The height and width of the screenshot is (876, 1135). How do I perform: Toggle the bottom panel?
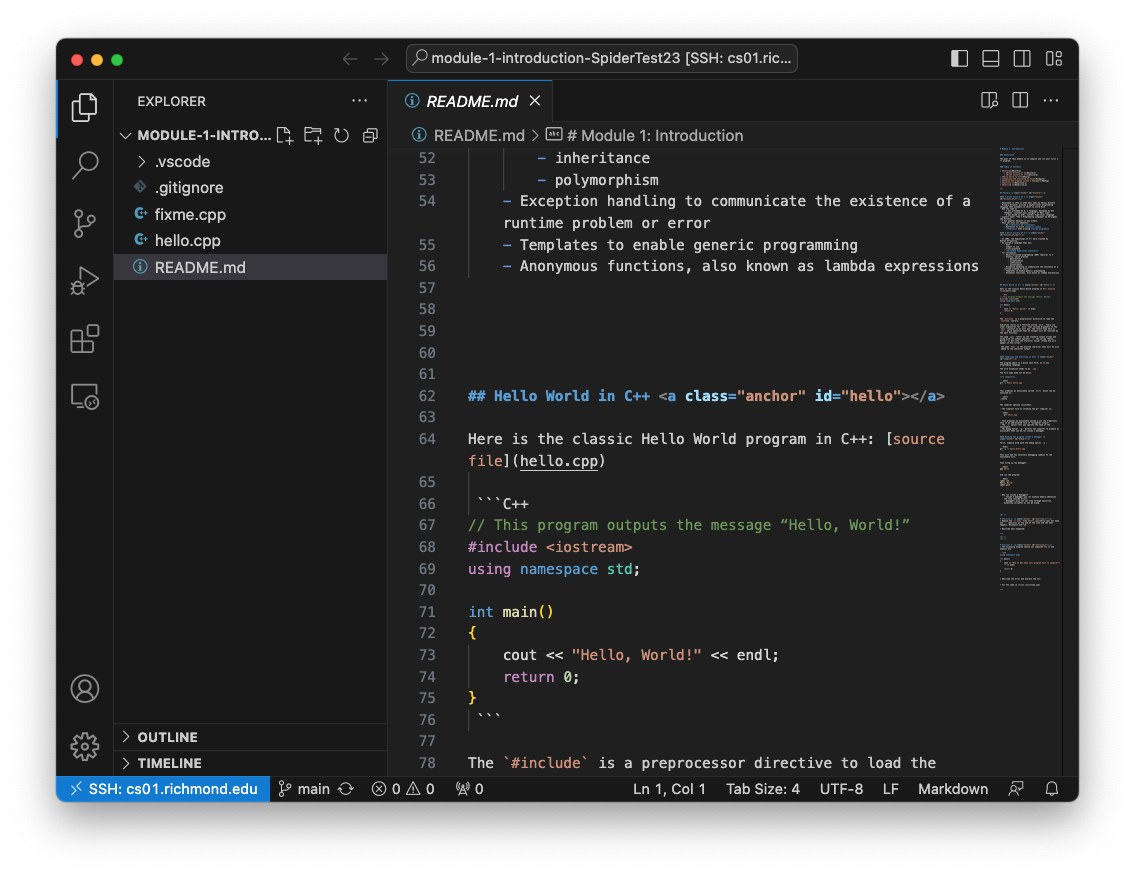tap(990, 59)
